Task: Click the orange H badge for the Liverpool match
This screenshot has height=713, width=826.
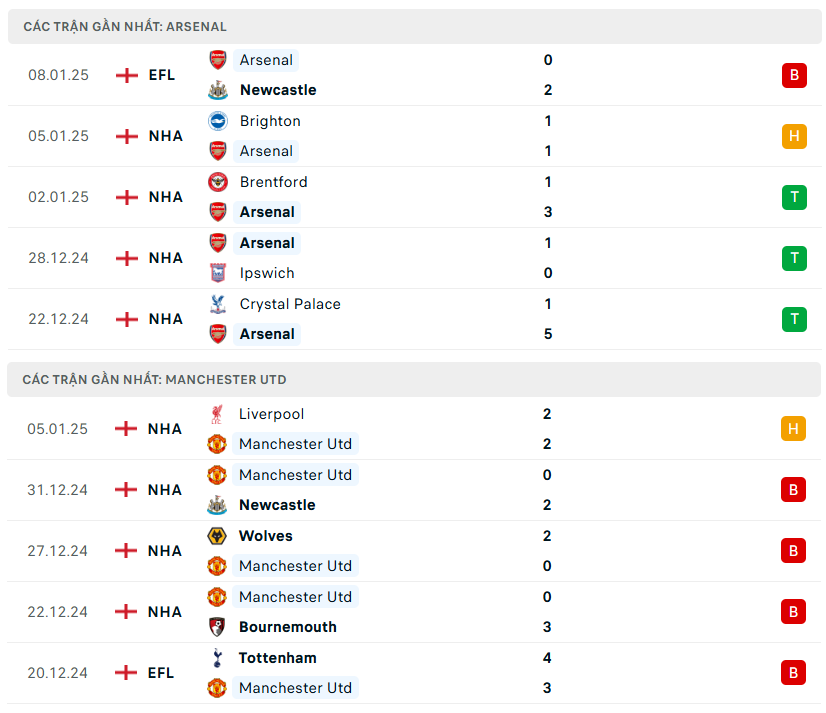Action: (x=793, y=429)
